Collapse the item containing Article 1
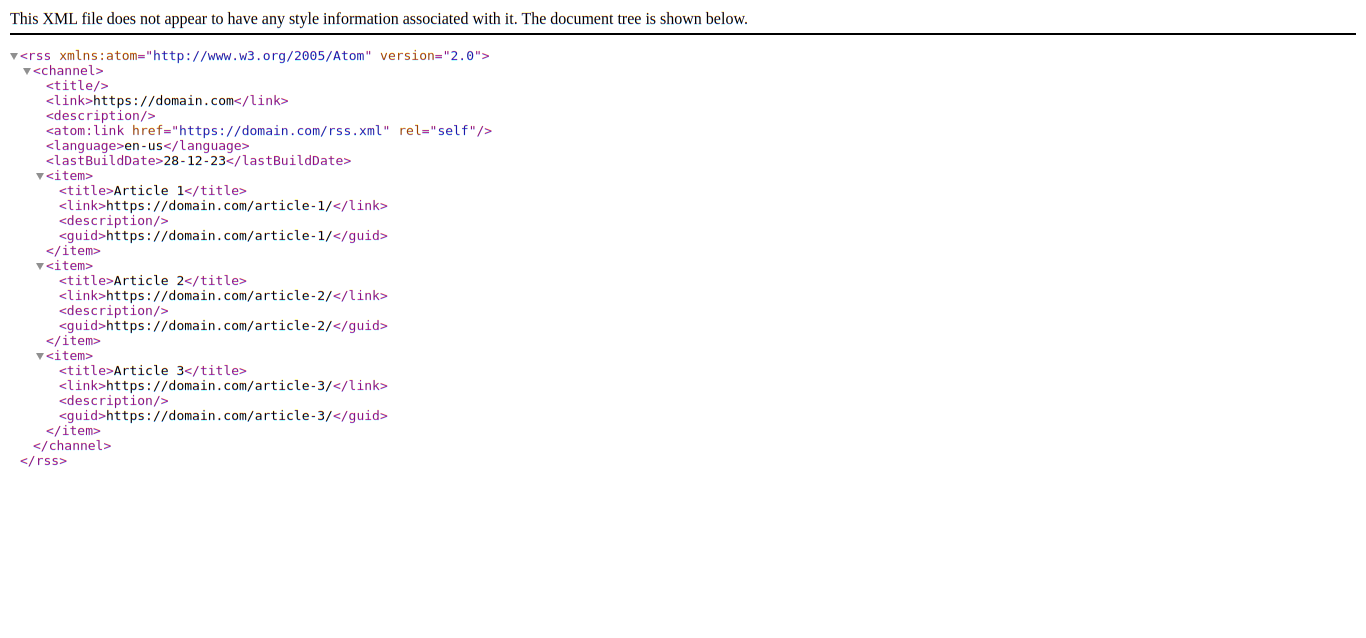The image size is (1366, 638). click(40, 176)
